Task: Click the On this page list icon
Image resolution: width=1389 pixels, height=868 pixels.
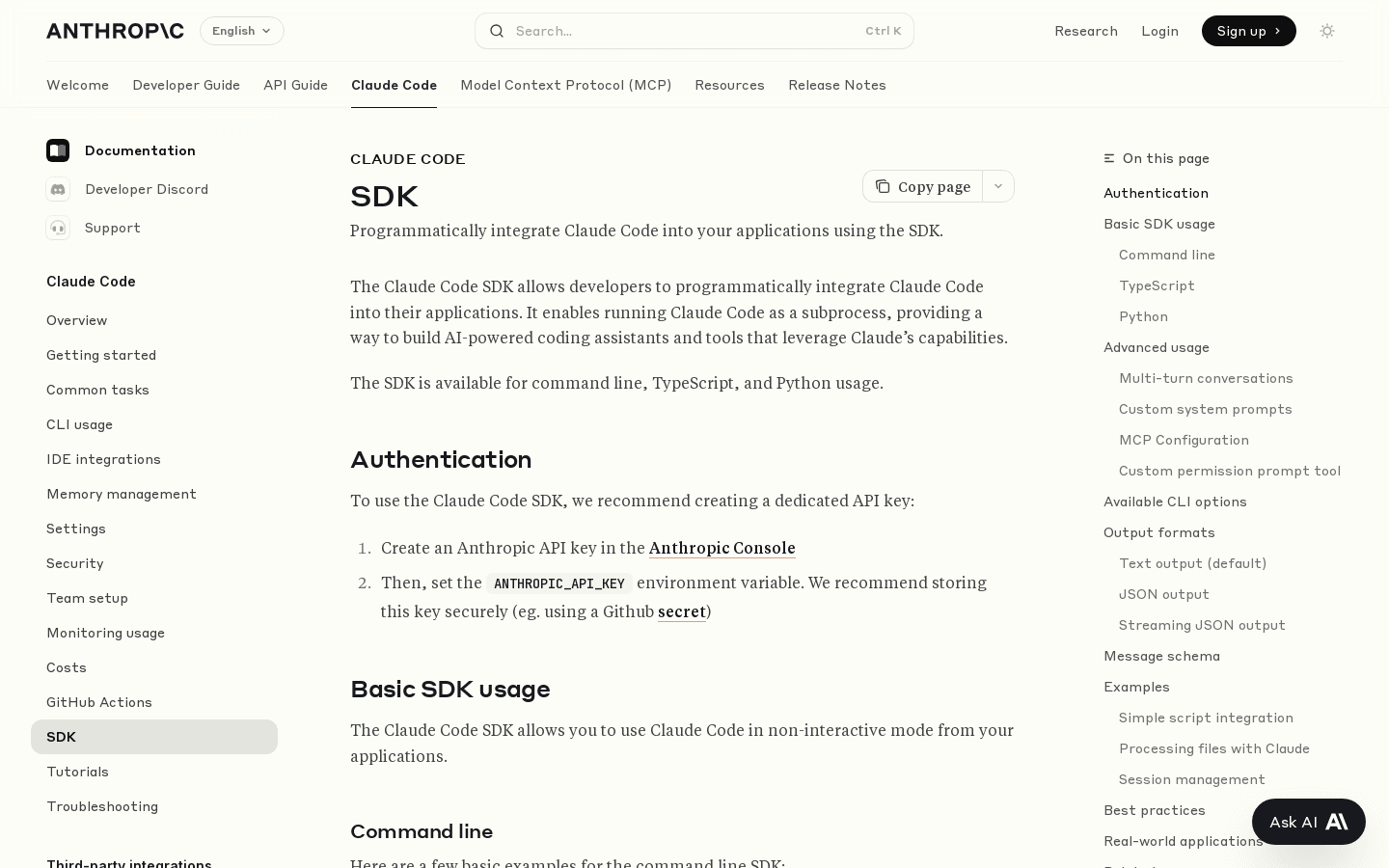Action: (x=1109, y=158)
